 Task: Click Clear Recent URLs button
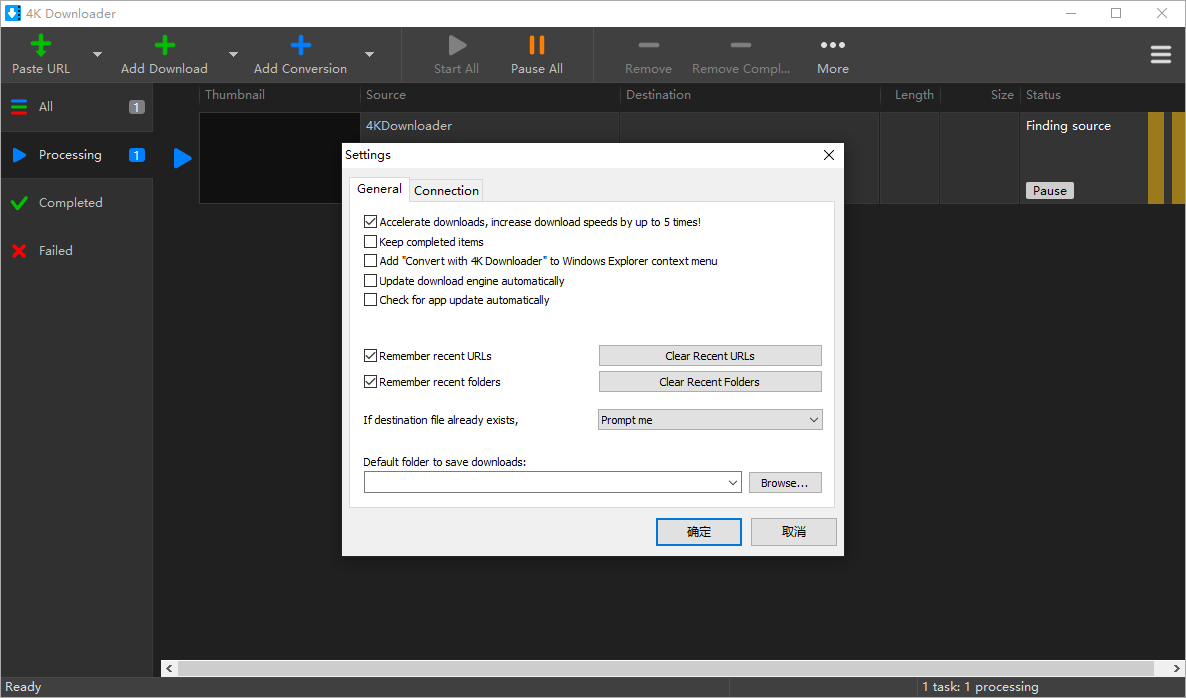(x=710, y=355)
